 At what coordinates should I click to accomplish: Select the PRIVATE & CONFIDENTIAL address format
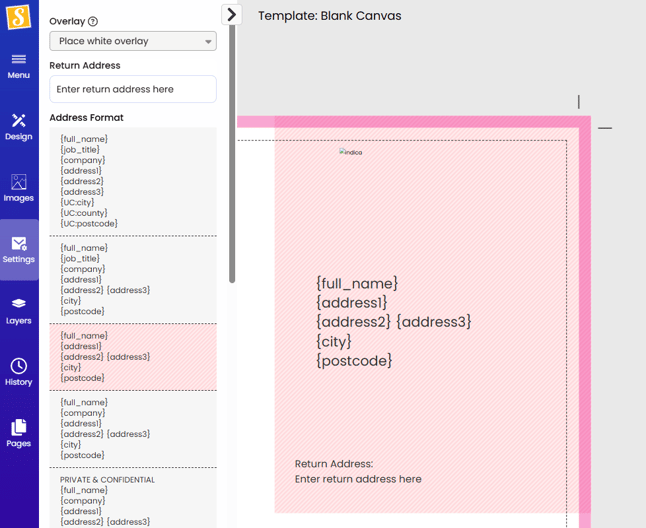133,499
